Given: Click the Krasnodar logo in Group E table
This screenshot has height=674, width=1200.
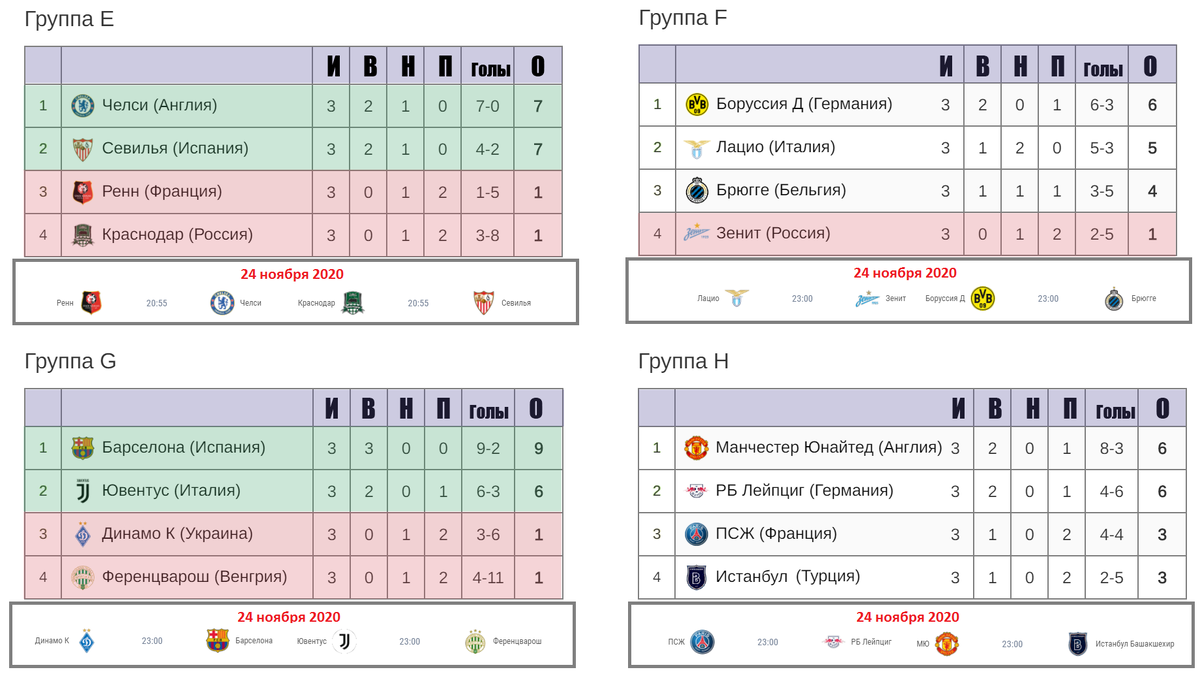Looking at the screenshot, I should 83,235.
